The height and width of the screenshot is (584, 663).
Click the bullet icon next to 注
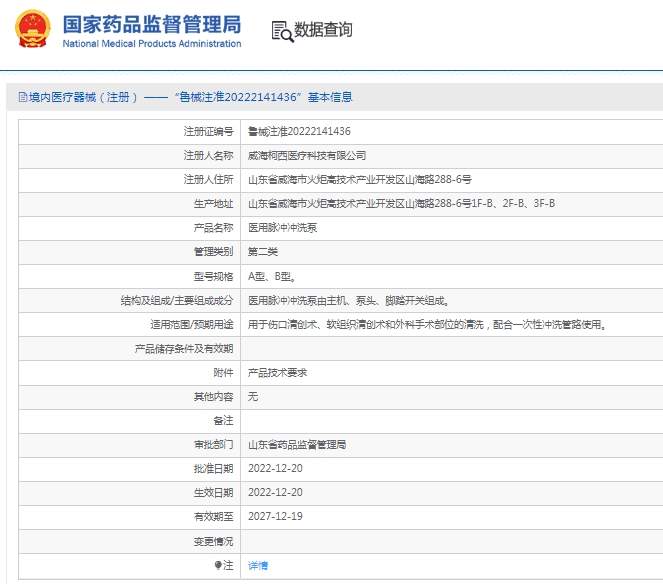[x=218, y=565]
